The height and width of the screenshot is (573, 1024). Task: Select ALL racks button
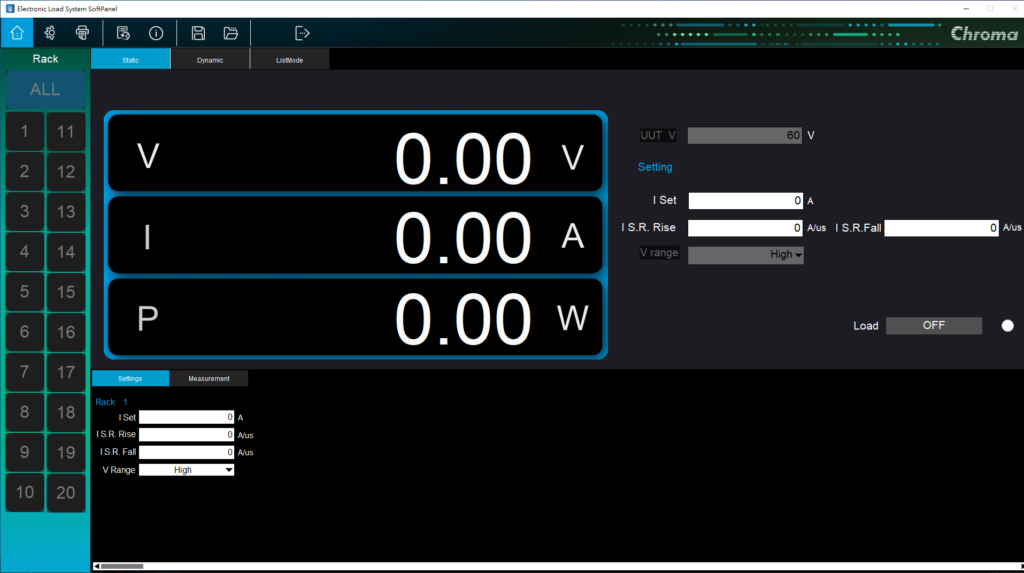click(x=45, y=90)
